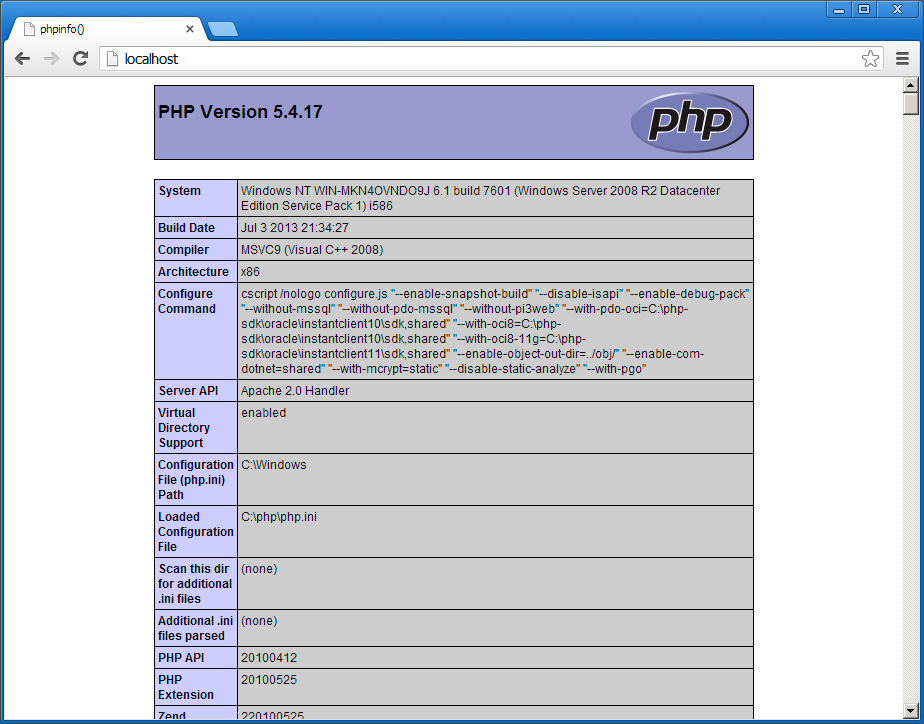The height and width of the screenshot is (724, 924).
Task: Click Scan this dir for additional label
Action: (195, 583)
